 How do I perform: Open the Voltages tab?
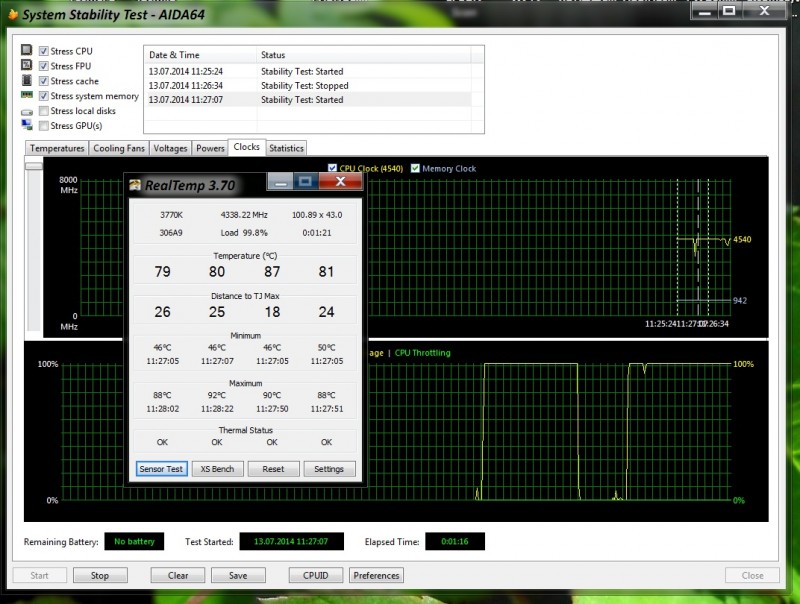[x=170, y=148]
